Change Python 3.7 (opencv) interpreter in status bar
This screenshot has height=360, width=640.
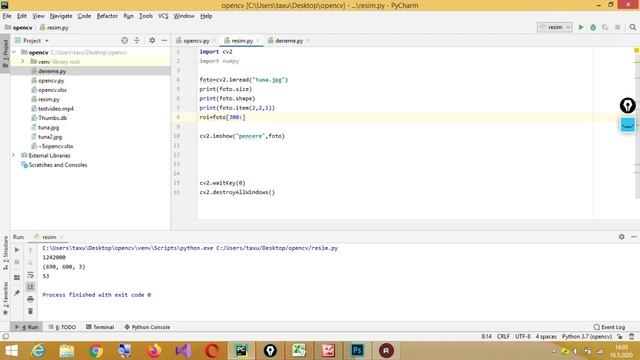pos(587,337)
